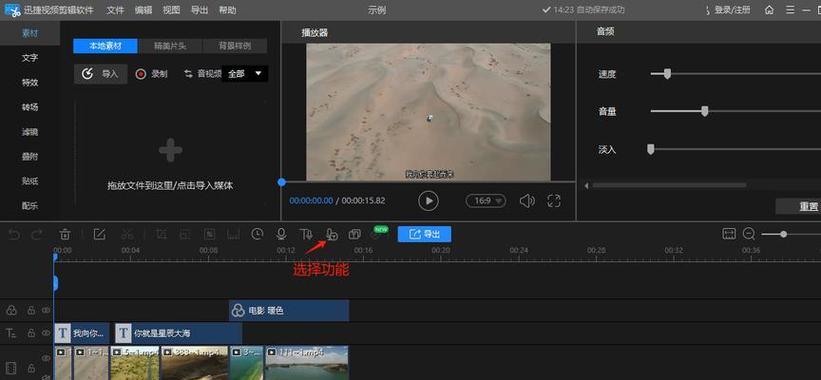The height and width of the screenshot is (380, 821).
Task: Select the 你就是星辰大海 text clip
Action: [179, 333]
